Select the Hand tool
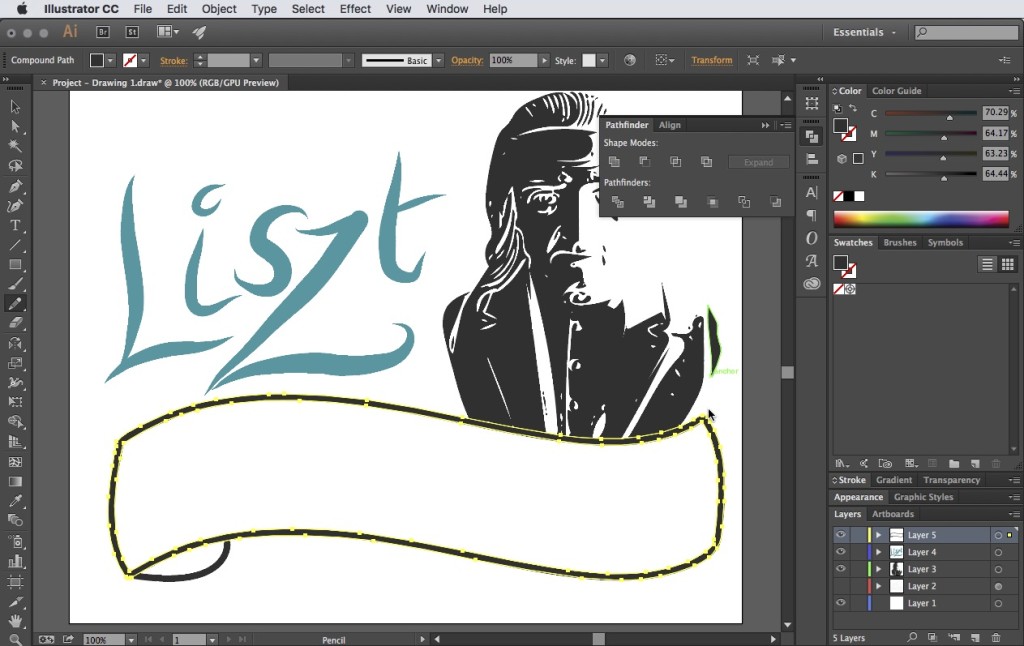The image size is (1024, 646). 15,621
